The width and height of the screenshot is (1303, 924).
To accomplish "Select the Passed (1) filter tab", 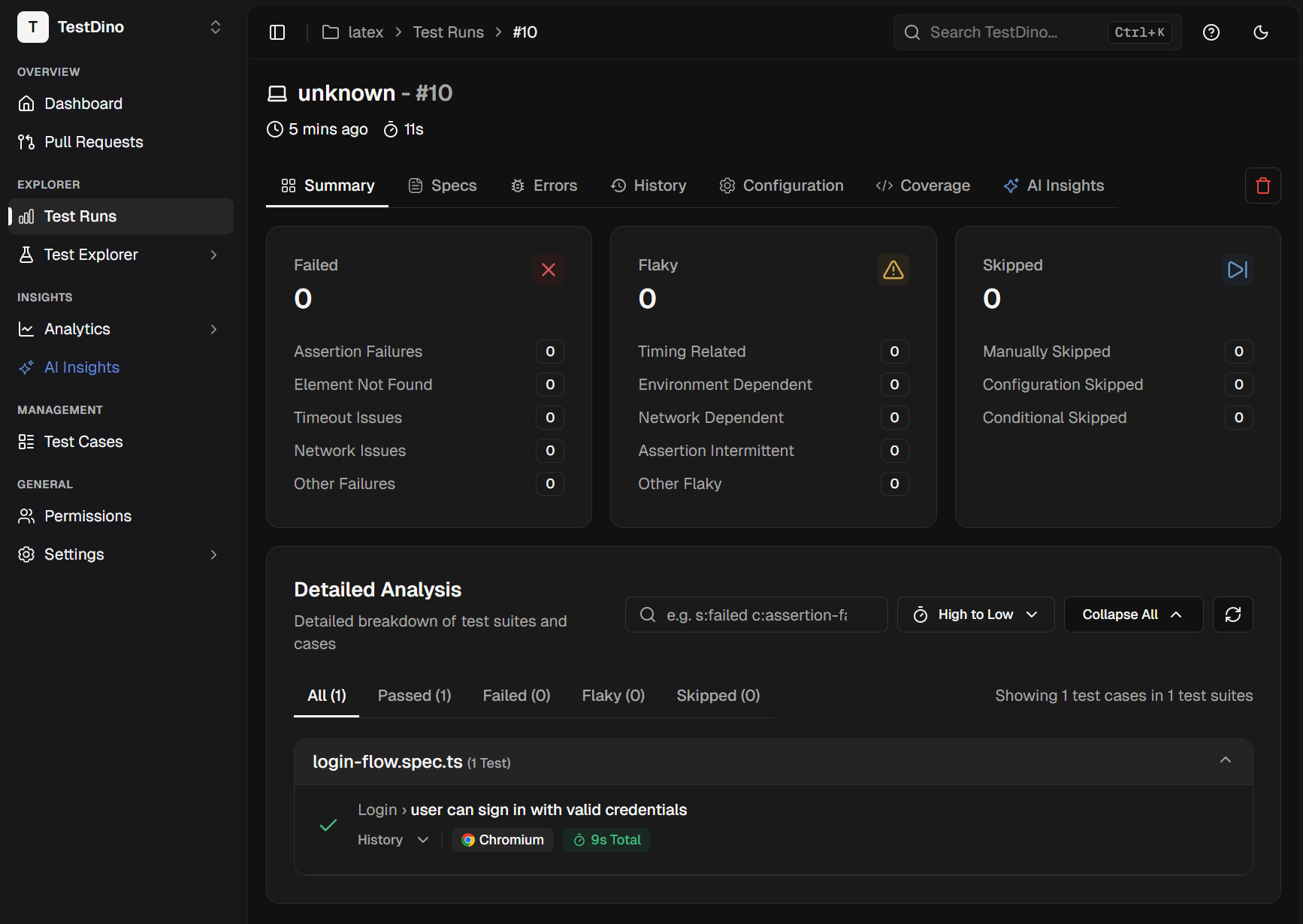I will click(x=414, y=696).
